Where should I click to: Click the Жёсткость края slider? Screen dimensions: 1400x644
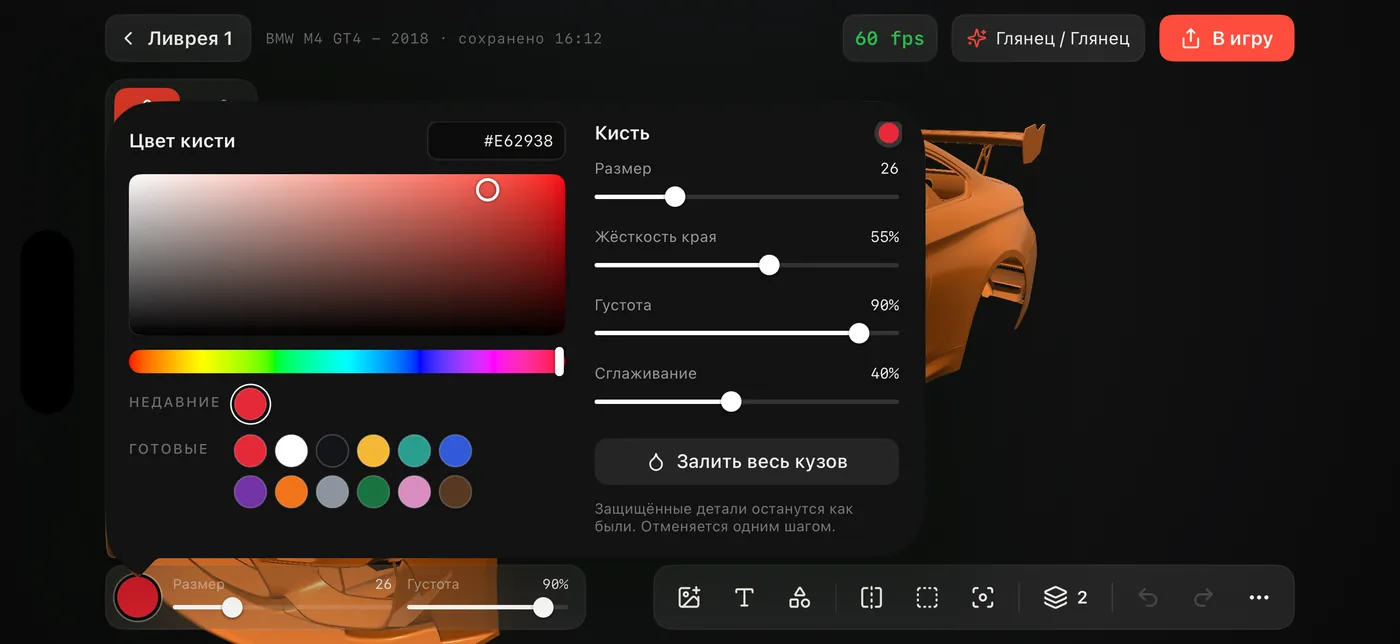[747, 265]
